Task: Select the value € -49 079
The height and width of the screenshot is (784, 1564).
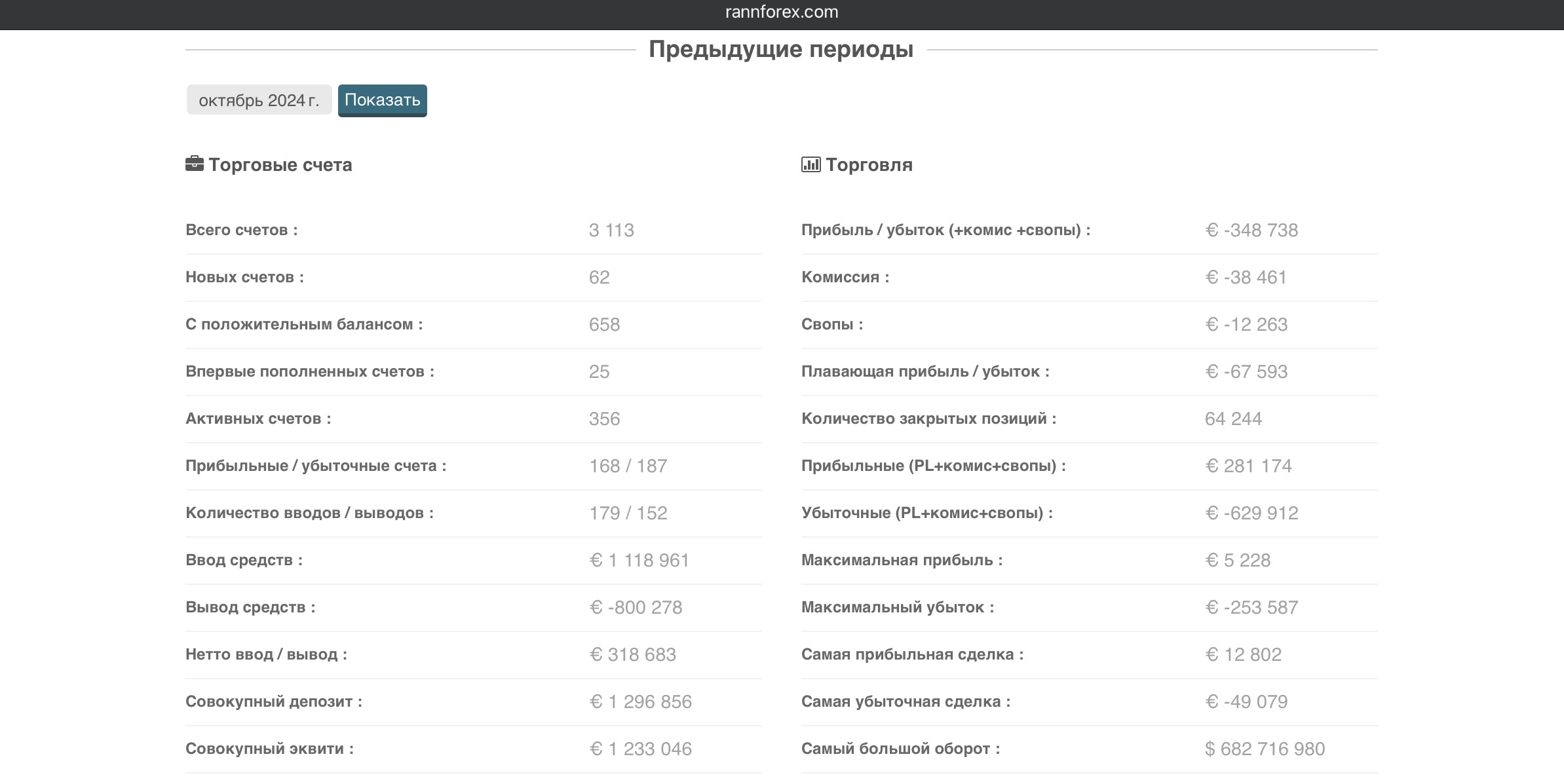Action: (1246, 701)
